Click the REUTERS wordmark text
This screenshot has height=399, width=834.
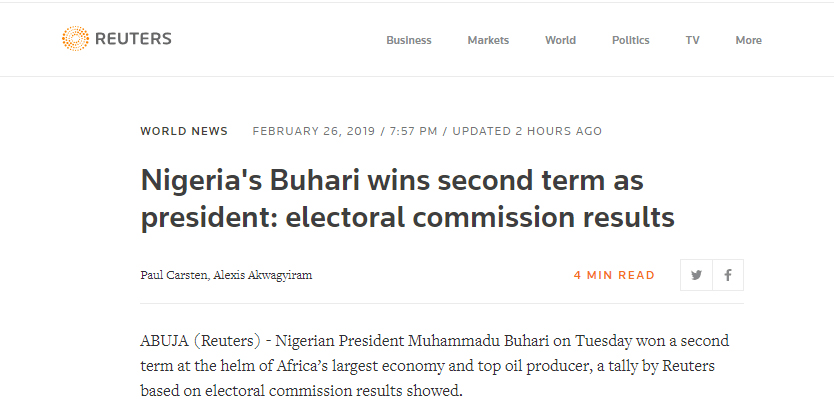pos(133,39)
